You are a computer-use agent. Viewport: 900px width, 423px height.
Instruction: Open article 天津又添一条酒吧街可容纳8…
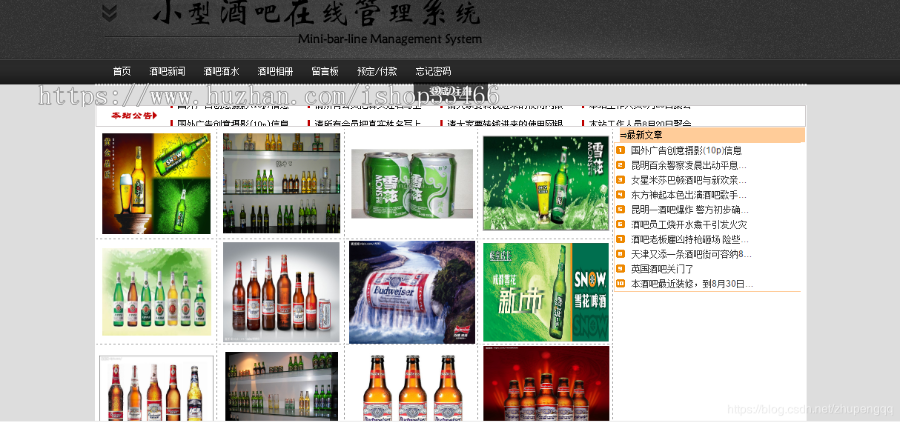pyautogui.click(x=691, y=254)
